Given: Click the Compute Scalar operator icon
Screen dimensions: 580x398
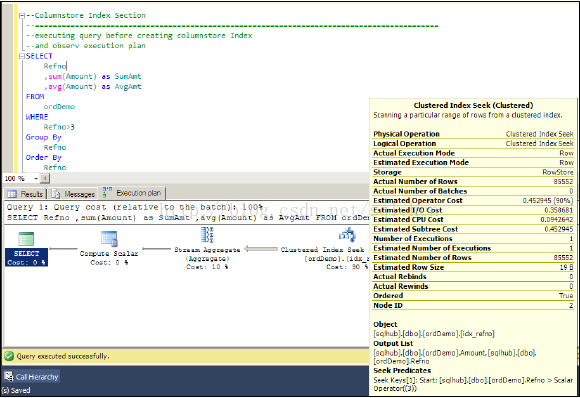Looking at the screenshot, I should 109,239.
